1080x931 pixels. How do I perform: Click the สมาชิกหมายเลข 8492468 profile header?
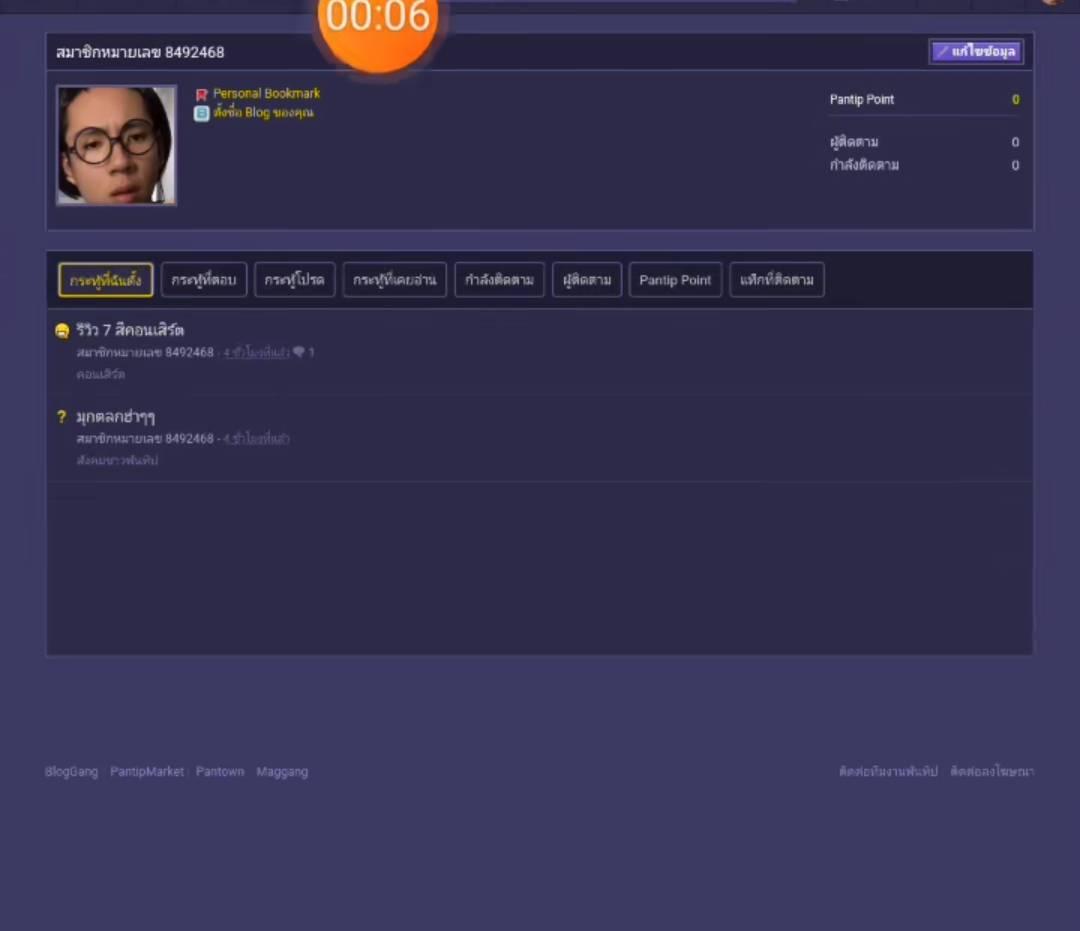140,52
